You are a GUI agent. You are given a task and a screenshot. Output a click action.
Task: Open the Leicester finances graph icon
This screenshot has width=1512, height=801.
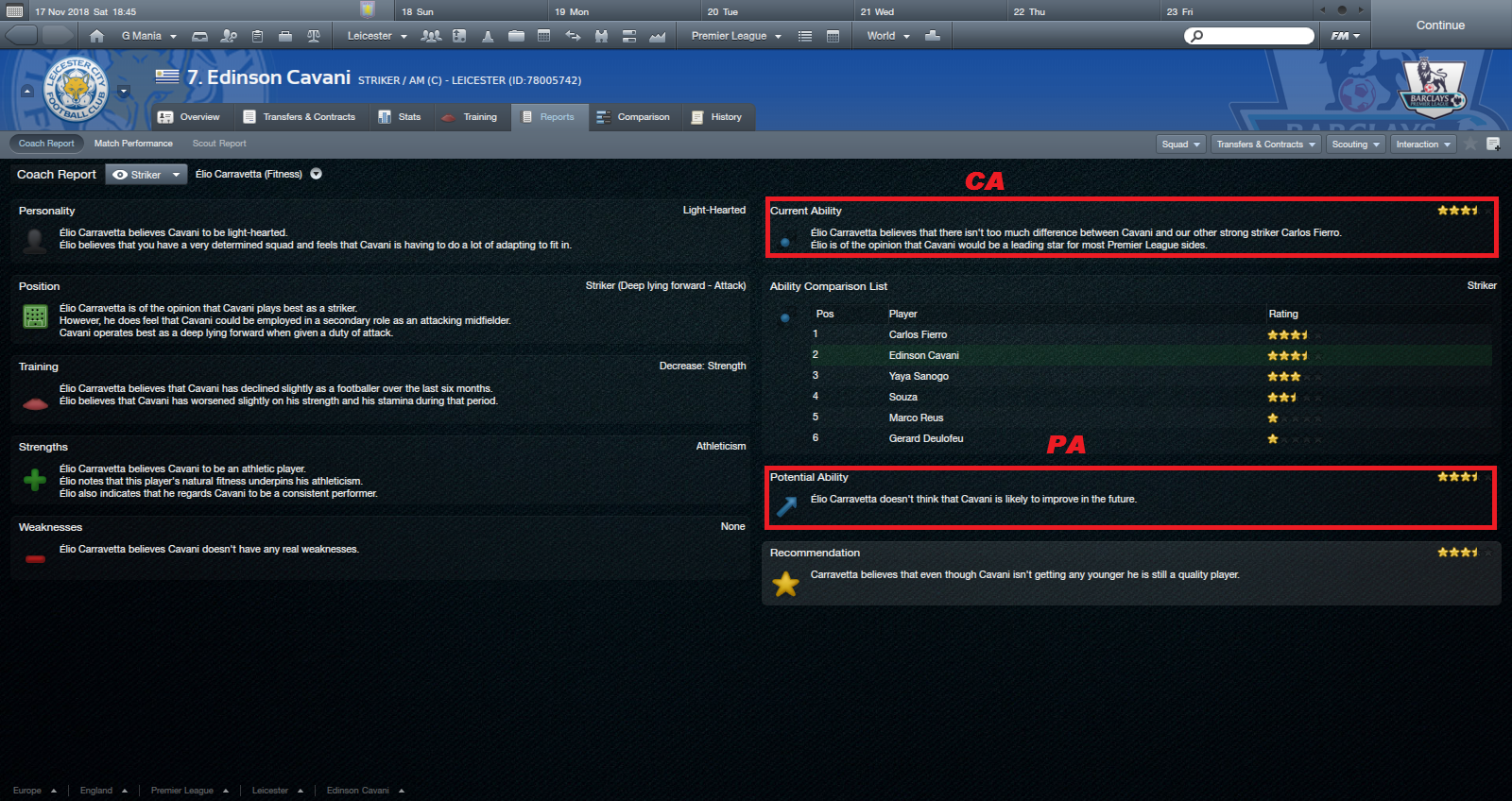[658, 36]
